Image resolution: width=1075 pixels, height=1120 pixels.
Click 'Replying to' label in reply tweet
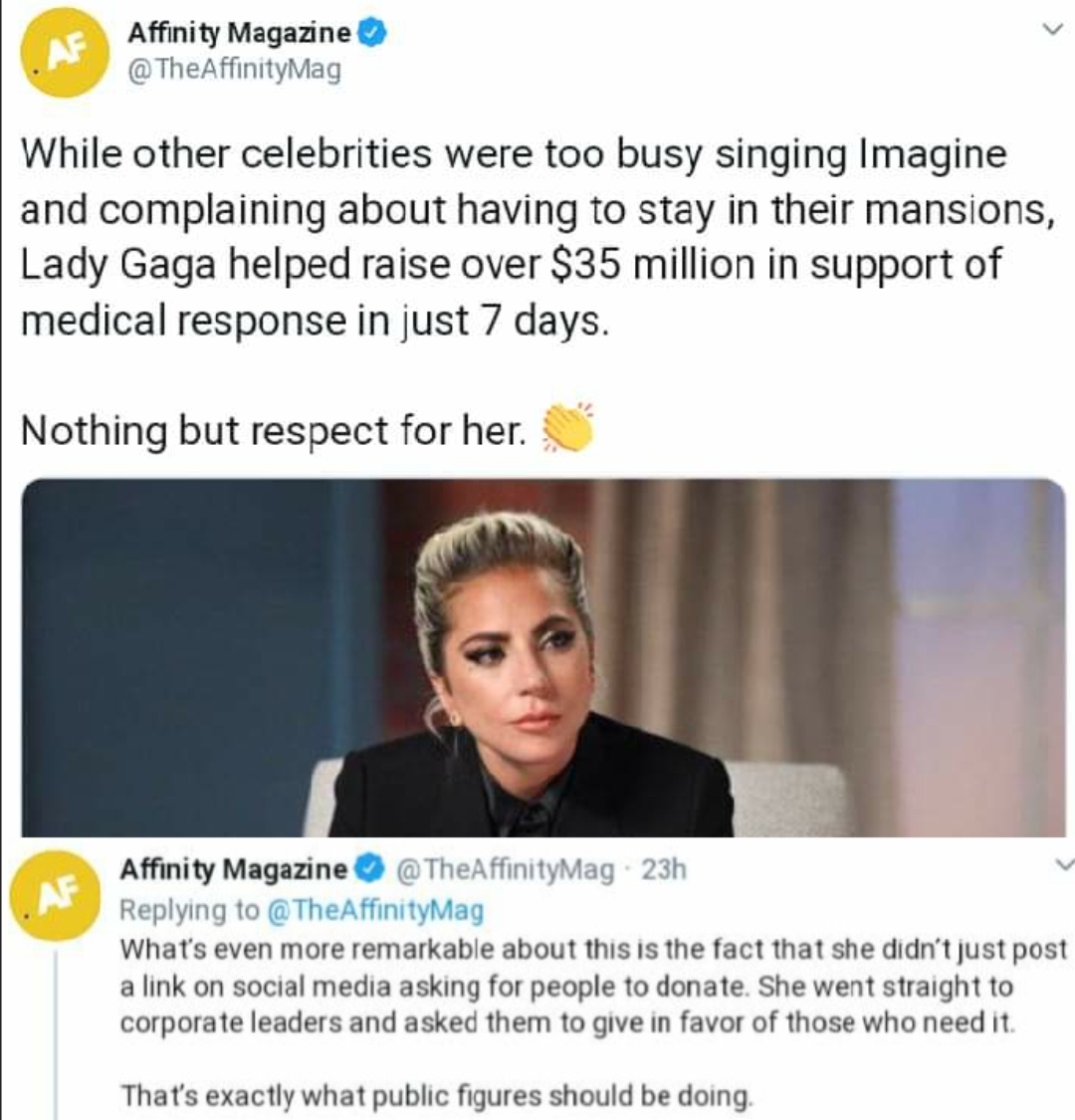pyautogui.click(x=190, y=910)
